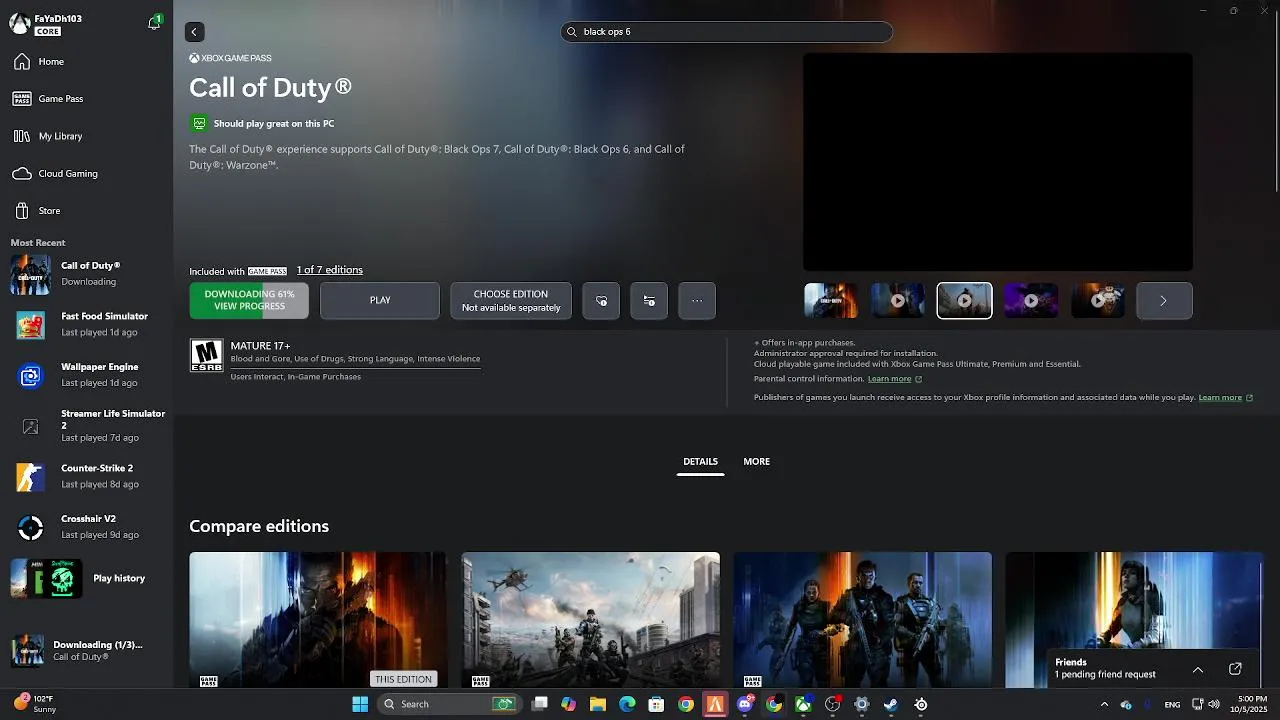The width and height of the screenshot is (1280, 720).
Task: Add game to Play Later list
Action: pyautogui.click(x=649, y=301)
